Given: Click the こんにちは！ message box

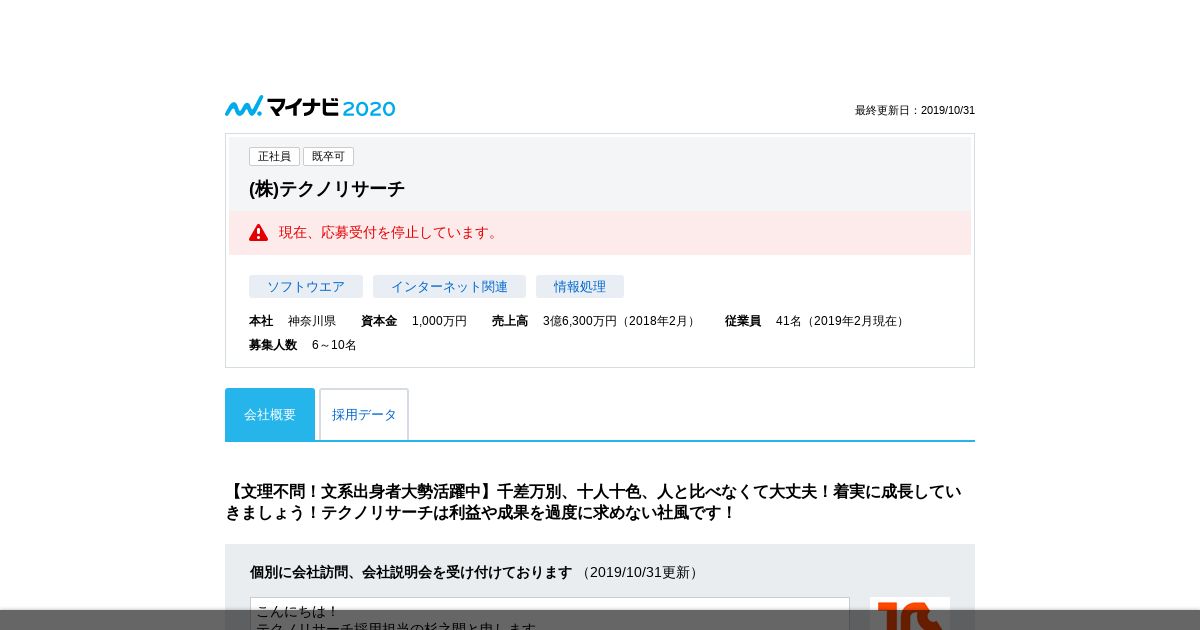Looking at the screenshot, I should (x=550, y=613).
